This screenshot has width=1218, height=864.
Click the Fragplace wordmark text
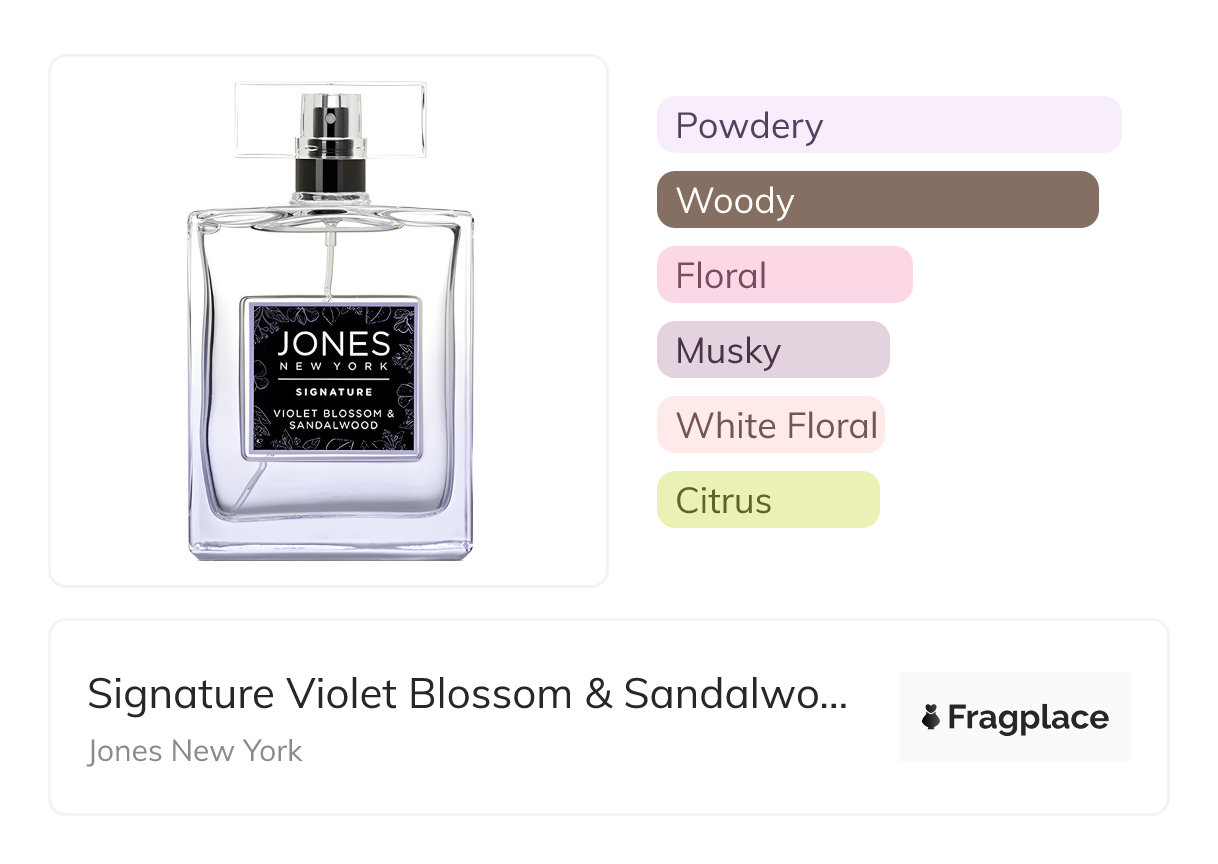pos(1028,717)
